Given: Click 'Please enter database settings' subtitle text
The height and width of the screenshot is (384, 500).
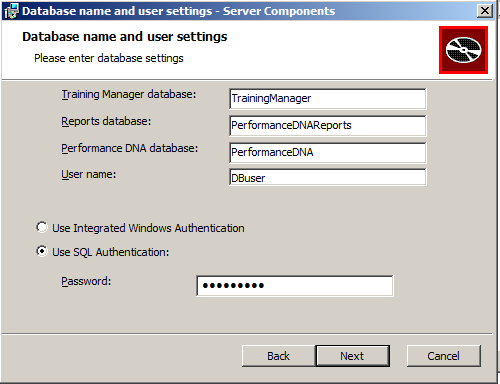Looking at the screenshot, I should [109, 58].
